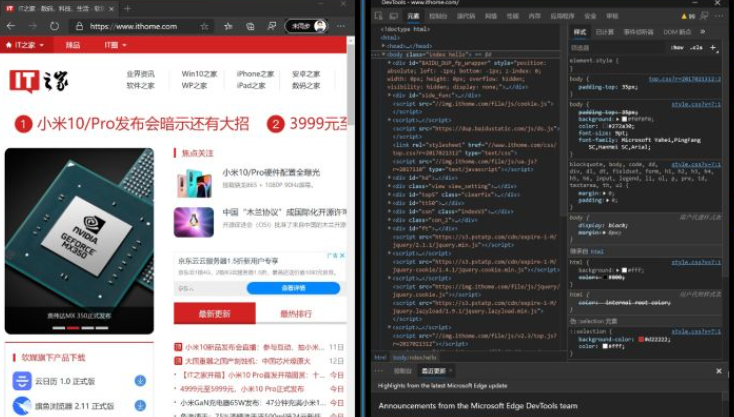Click the #272a30 color swatch in body rule
Screen dimensions: 734x417
click(605, 126)
